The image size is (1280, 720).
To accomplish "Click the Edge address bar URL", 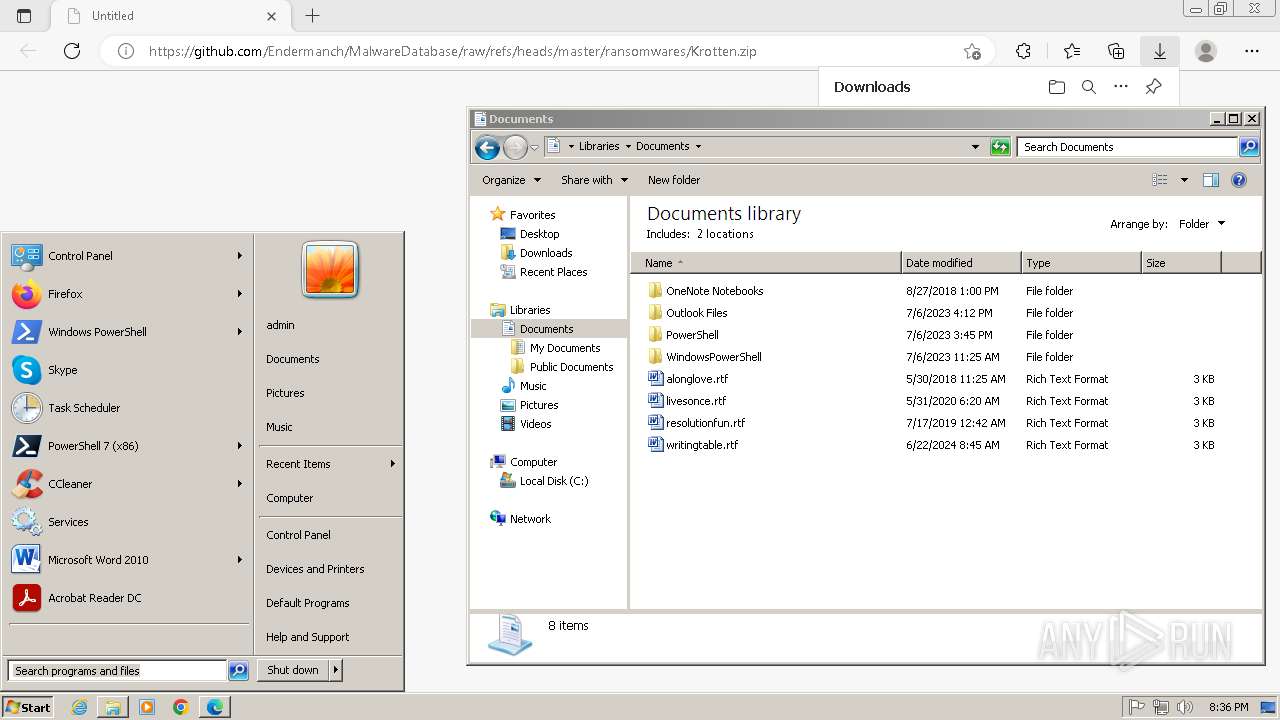I will click(x=453, y=51).
